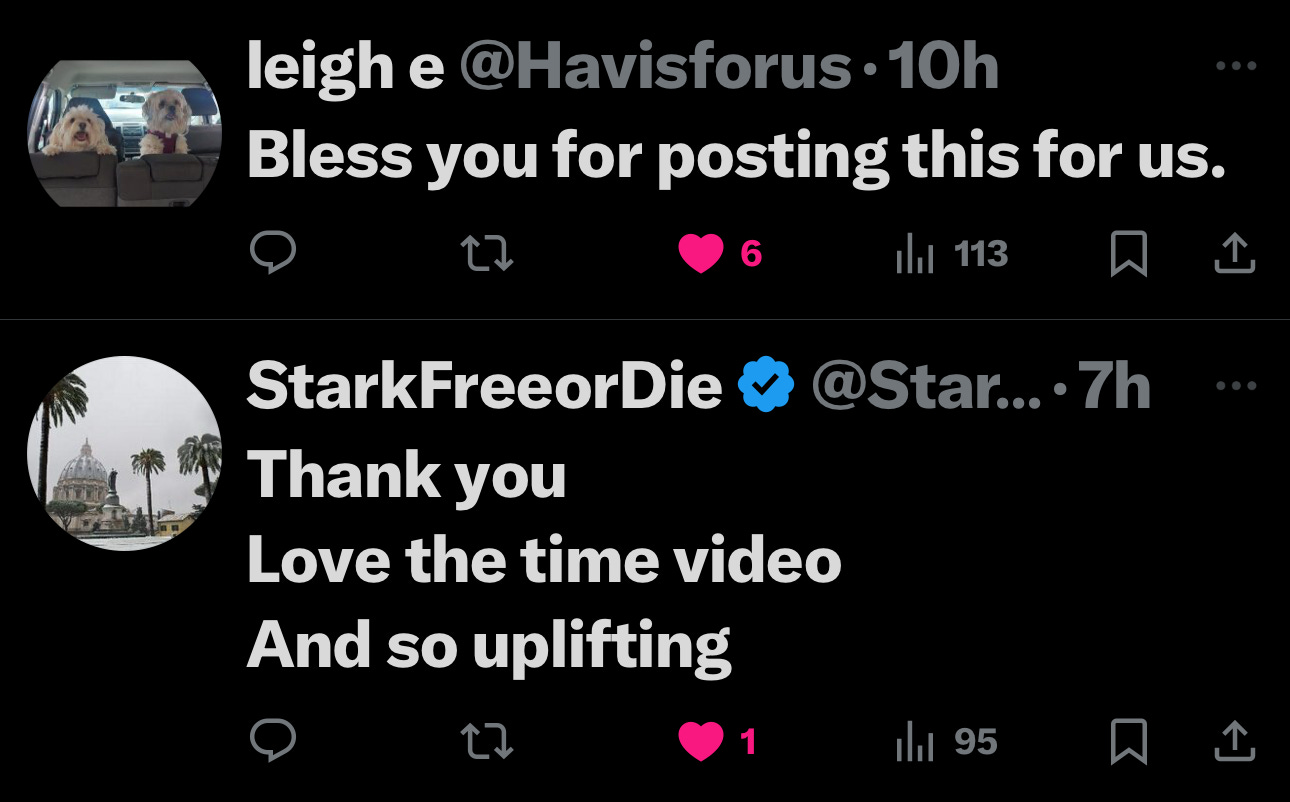Bookmark StarkFreeorDie's tweet
The height and width of the screenshot is (802, 1290).
pos(1128,742)
